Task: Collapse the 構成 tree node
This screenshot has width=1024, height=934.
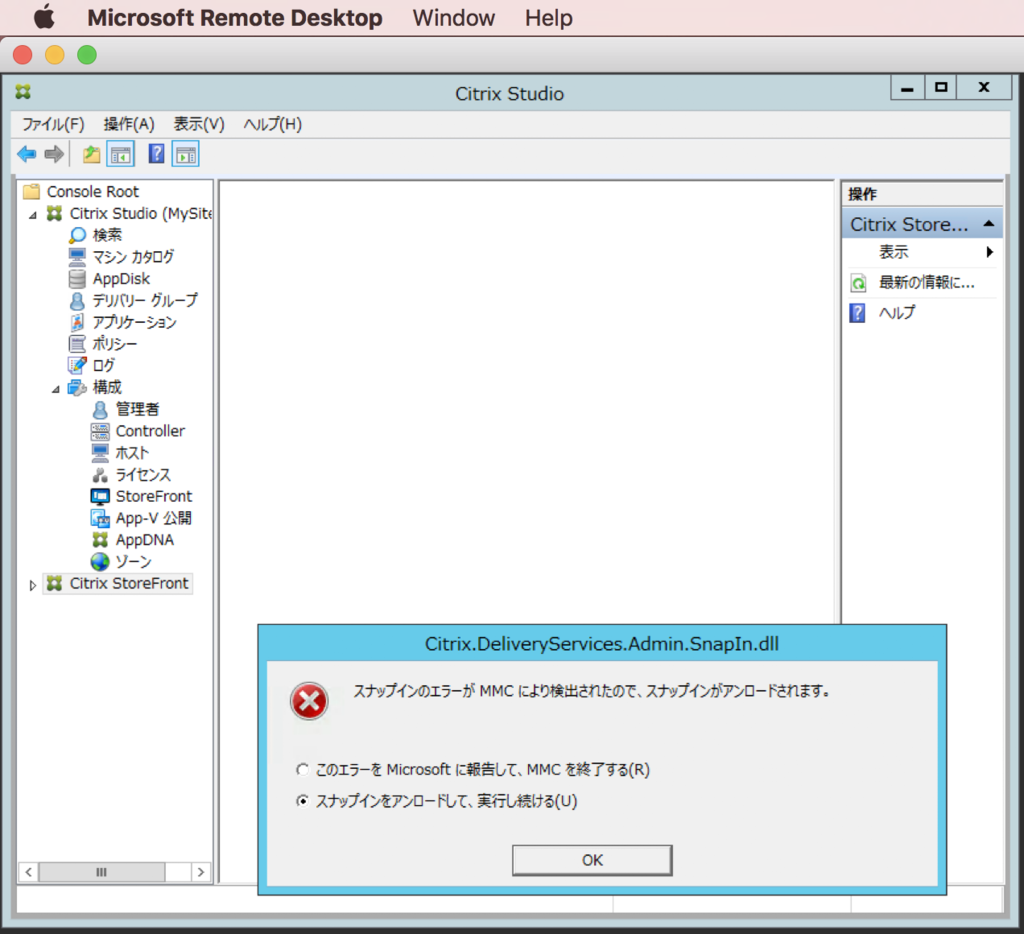Action: click(x=56, y=389)
